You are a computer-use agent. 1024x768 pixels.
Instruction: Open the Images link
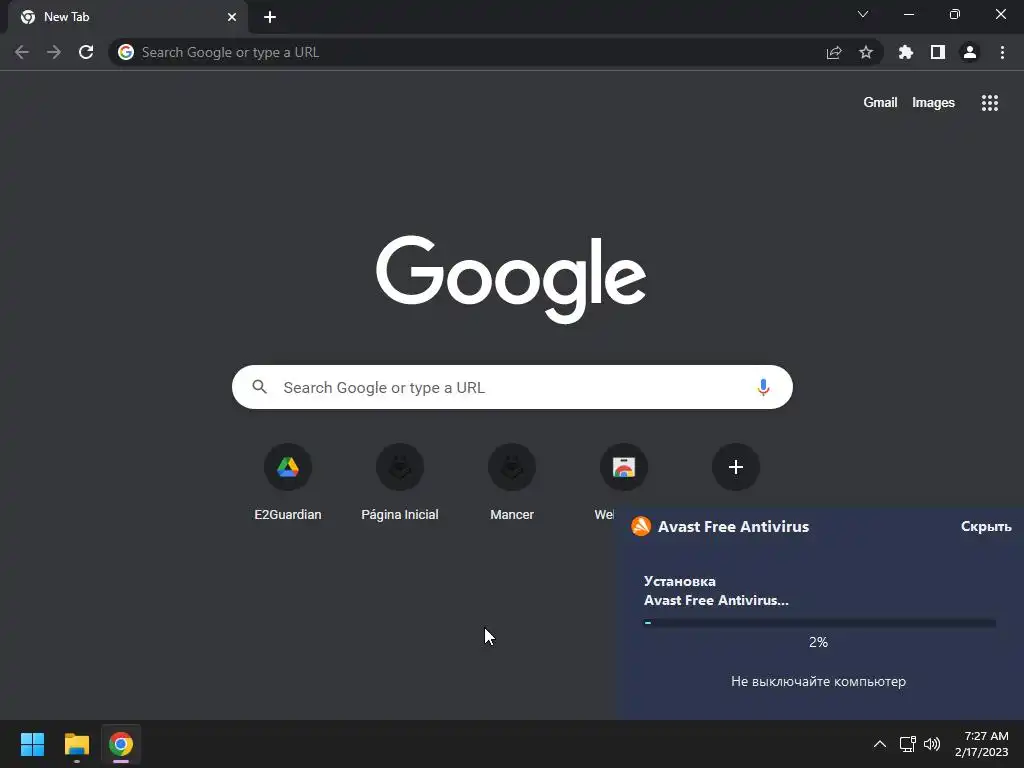933,103
